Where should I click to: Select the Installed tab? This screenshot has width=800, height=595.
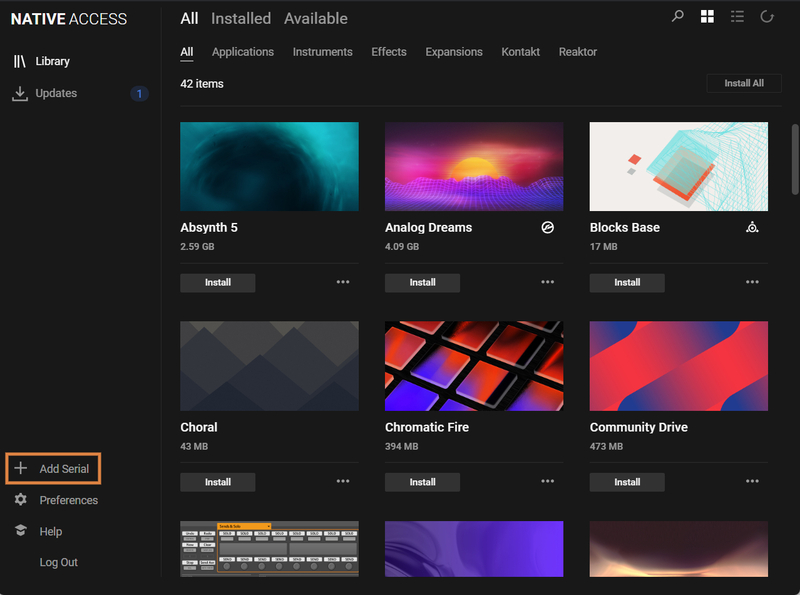pyautogui.click(x=240, y=18)
